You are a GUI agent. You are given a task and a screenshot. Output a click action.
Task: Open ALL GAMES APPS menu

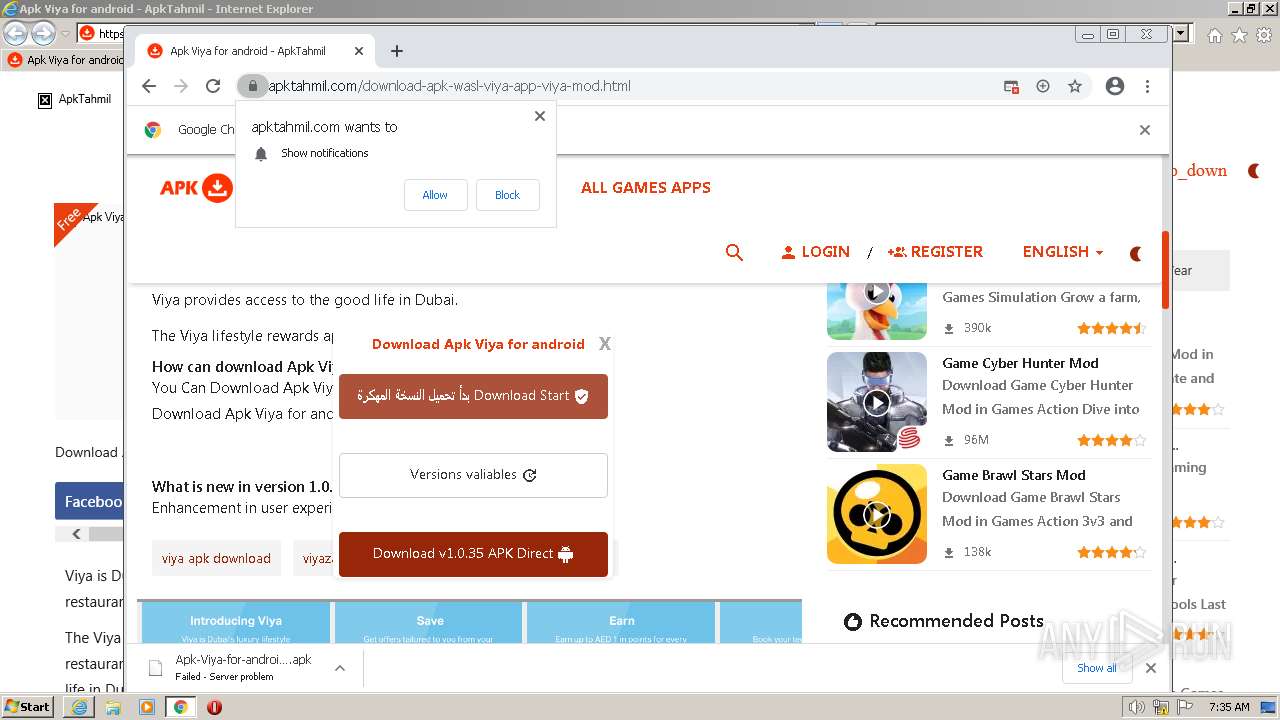coord(646,187)
